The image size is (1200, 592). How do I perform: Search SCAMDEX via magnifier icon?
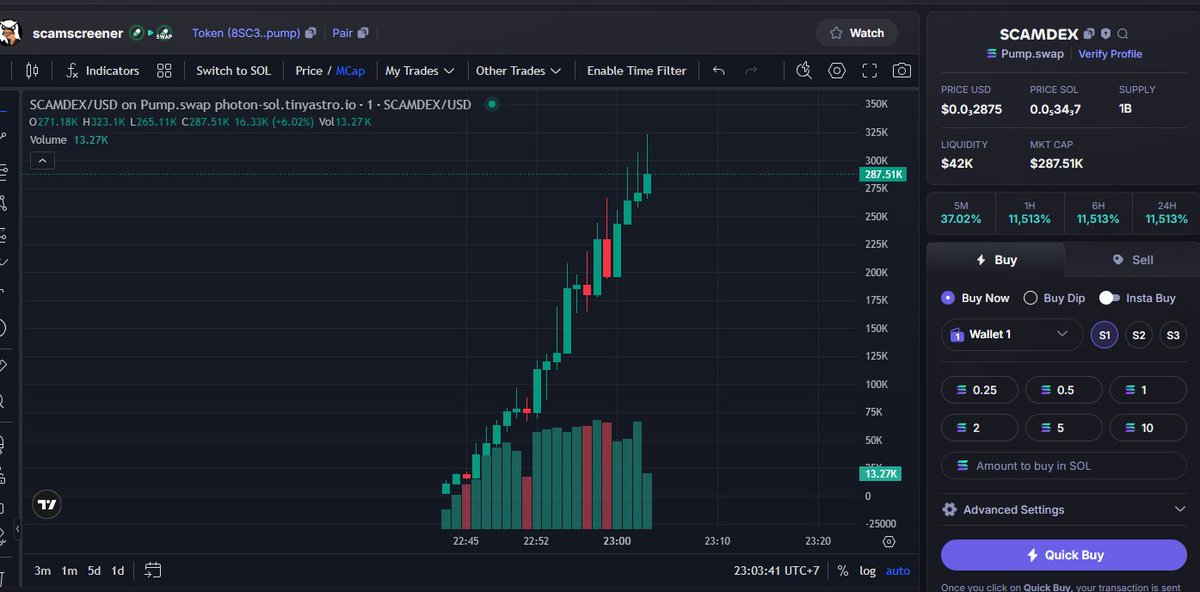tap(1123, 34)
